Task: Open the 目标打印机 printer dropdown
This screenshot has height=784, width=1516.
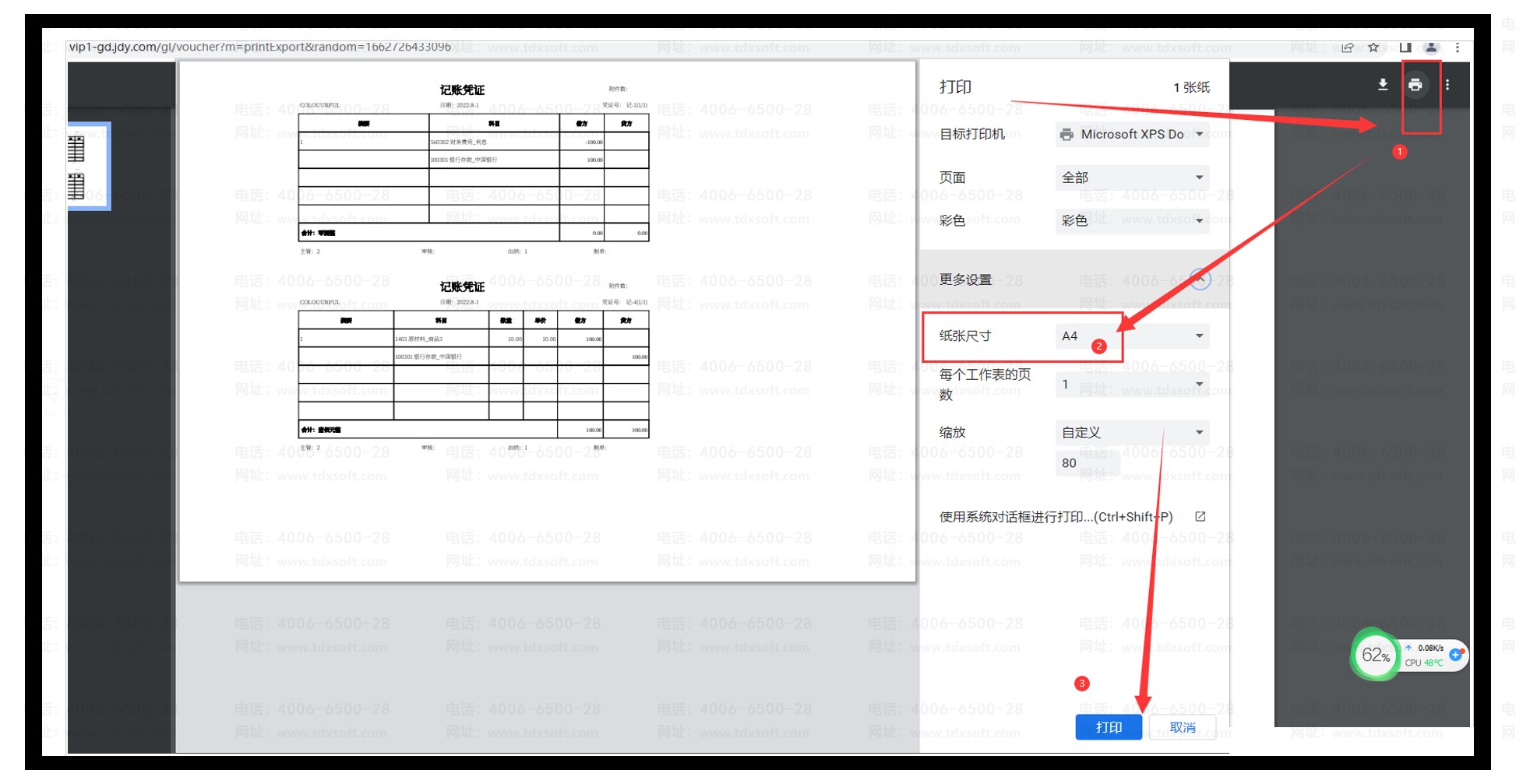Action: [x=1132, y=135]
